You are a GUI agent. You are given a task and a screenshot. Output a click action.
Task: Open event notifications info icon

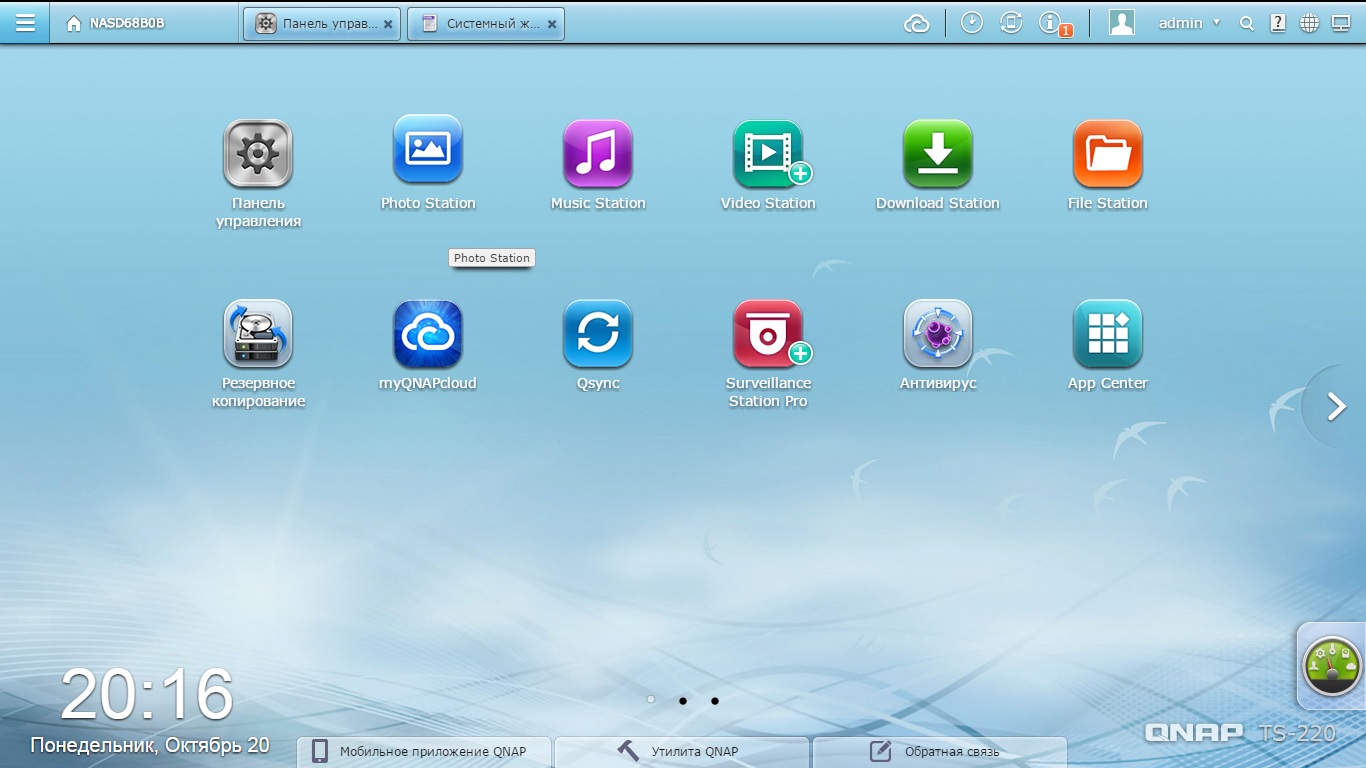click(x=1052, y=24)
